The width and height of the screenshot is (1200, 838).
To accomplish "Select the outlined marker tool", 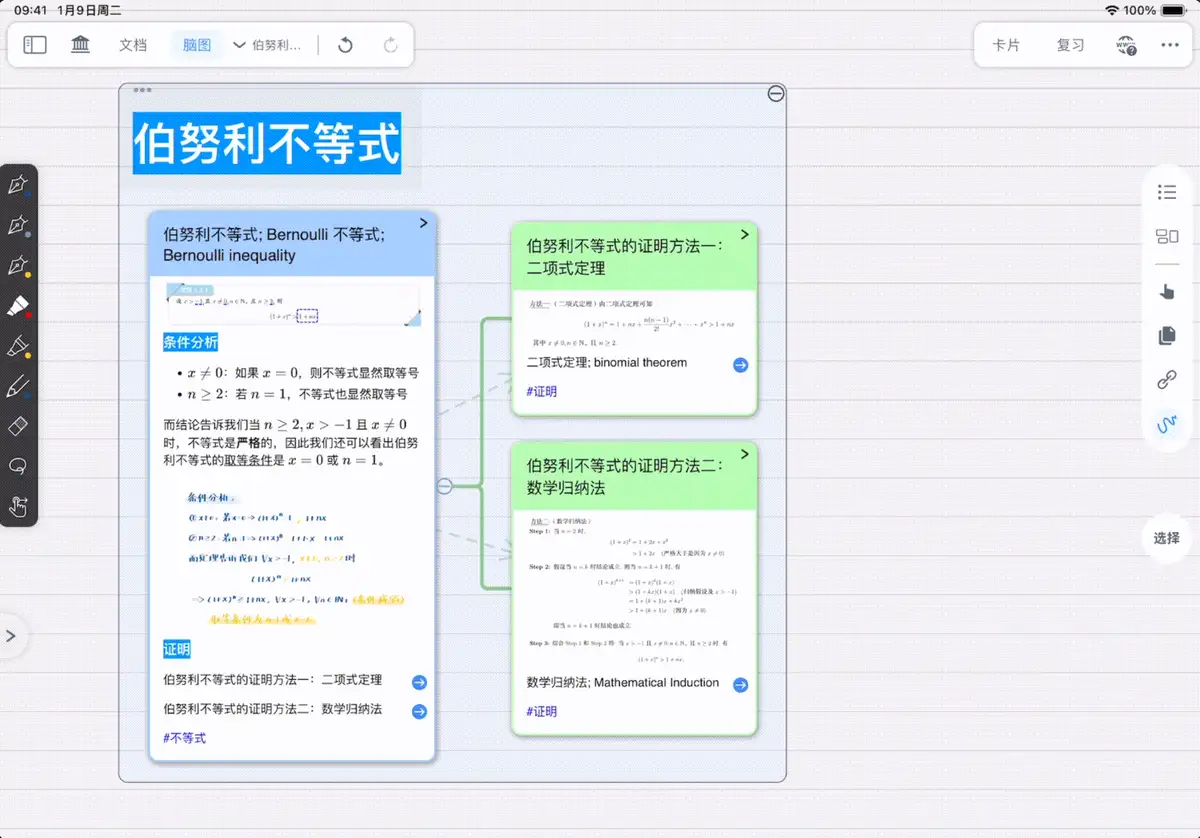I will click(18, 346).
